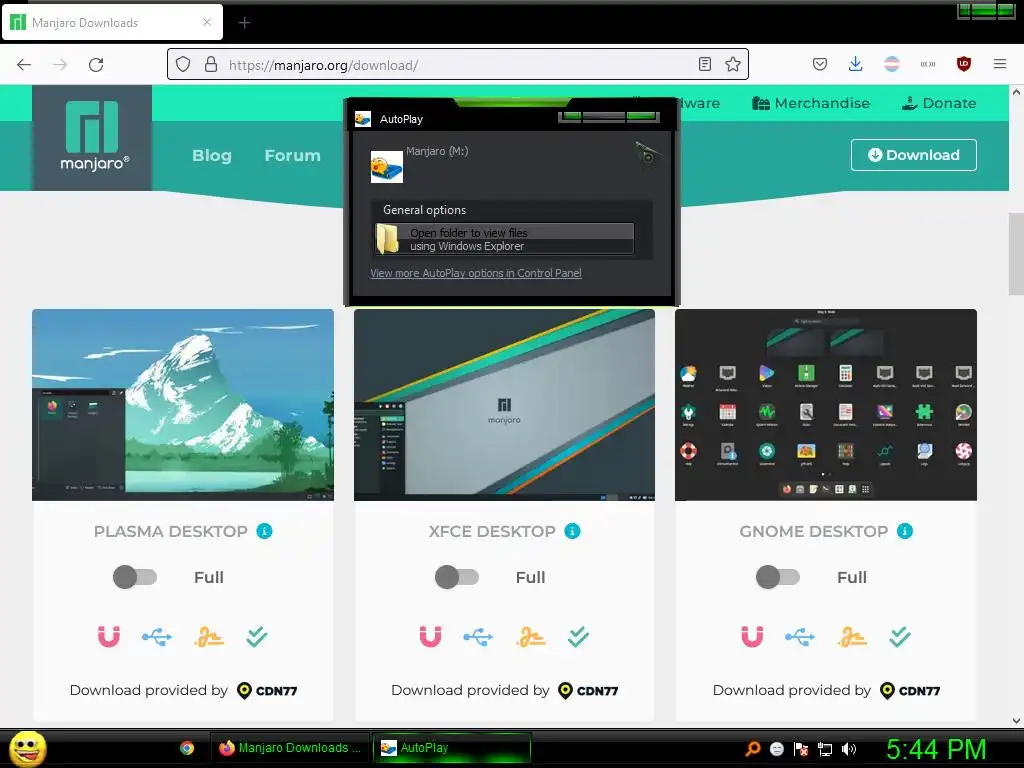Click the PLASMA DESKTOP heading
Image resolution: width=1024 pixels, height=768 pixels.
170,531
